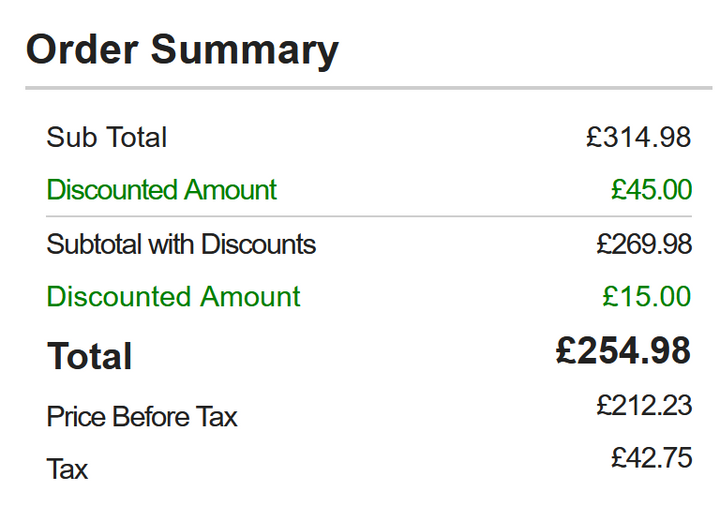Image resolution: width=720 pixels, height=518 pixels.
Task: Select the £314.98 sub total amount
Action: click(x=638, y=137)
